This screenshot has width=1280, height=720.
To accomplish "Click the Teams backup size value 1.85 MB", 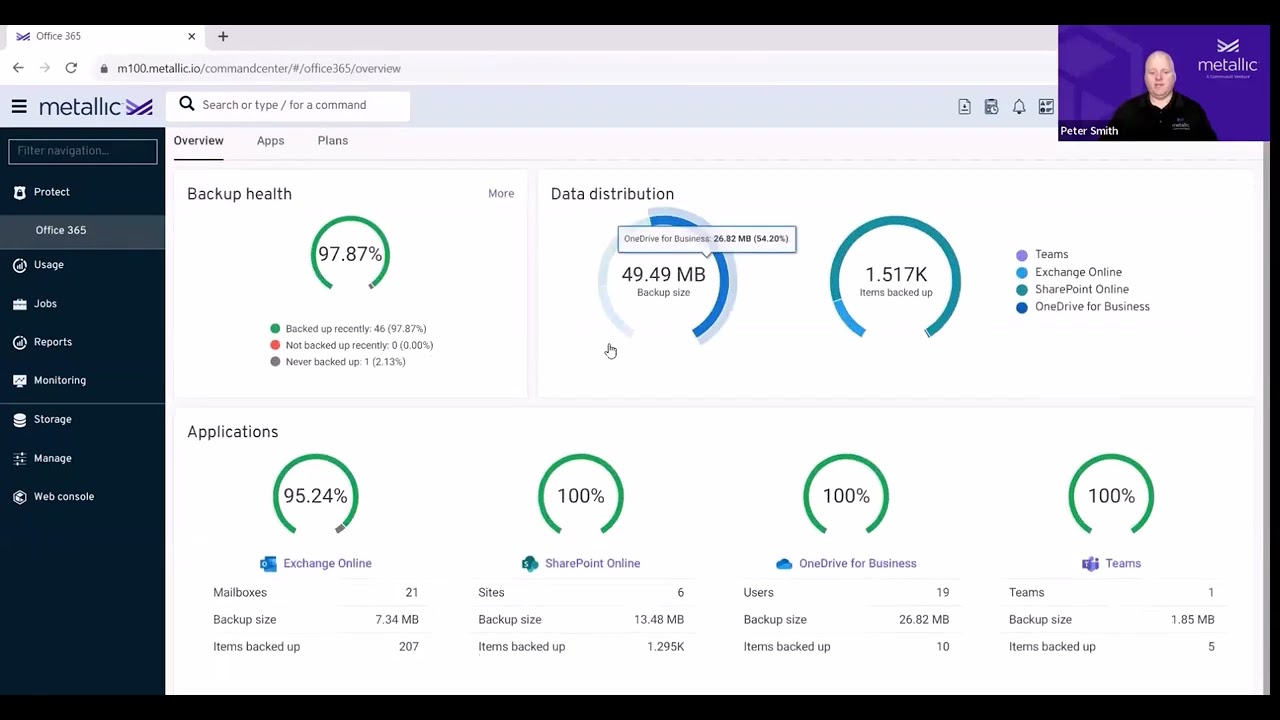I will click(x=1193, y=620).
